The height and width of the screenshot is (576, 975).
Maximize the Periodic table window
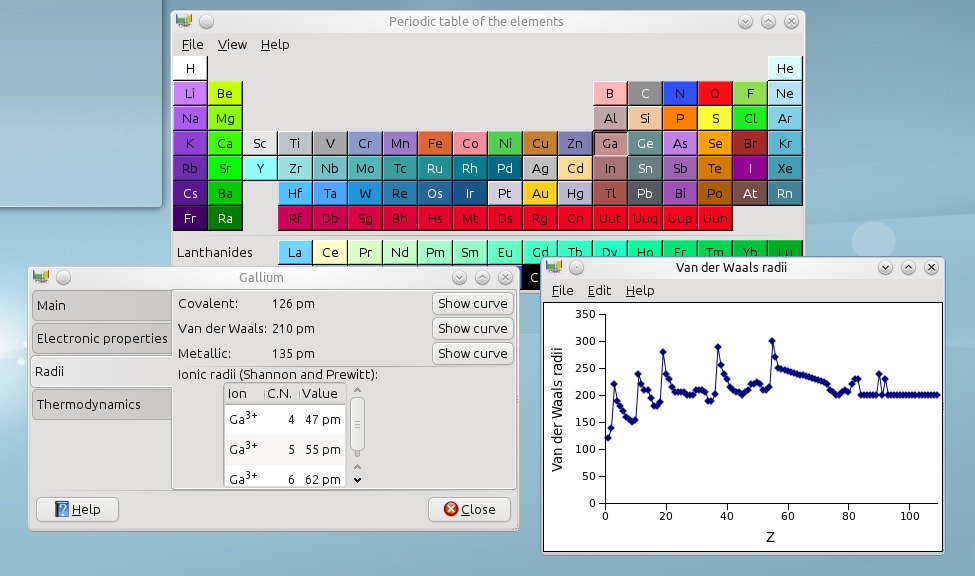click(768, 21)
